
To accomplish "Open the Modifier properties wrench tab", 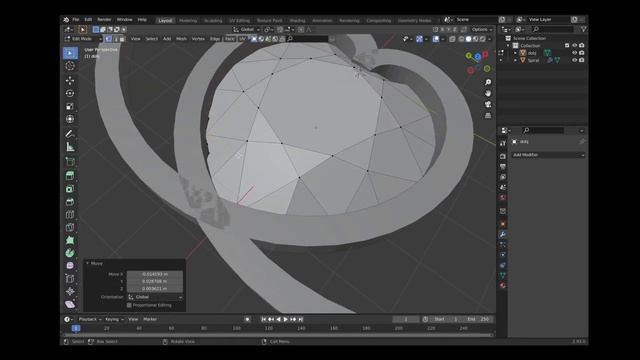I will coord(503,234).
